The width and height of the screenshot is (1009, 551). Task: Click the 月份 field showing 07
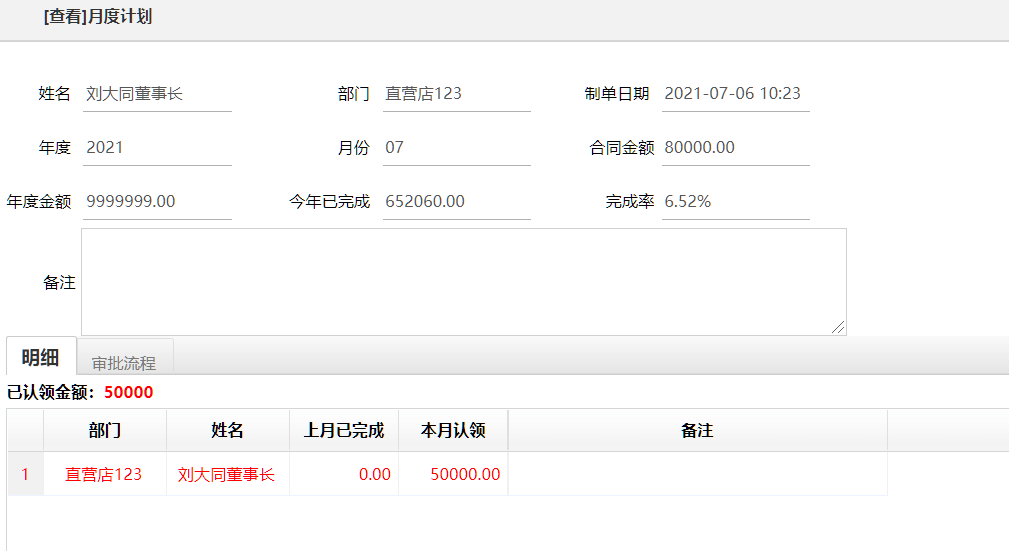click(x=456, y=148)
